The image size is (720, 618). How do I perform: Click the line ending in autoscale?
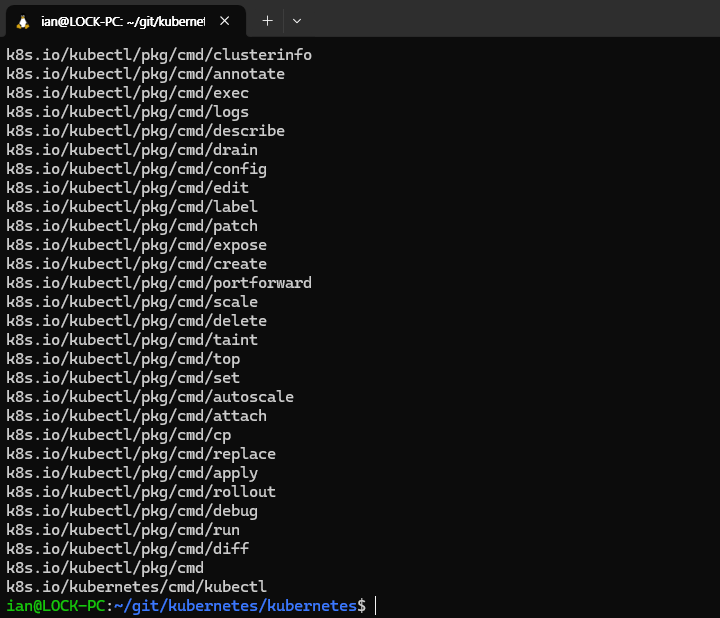[x=150, y=397]
